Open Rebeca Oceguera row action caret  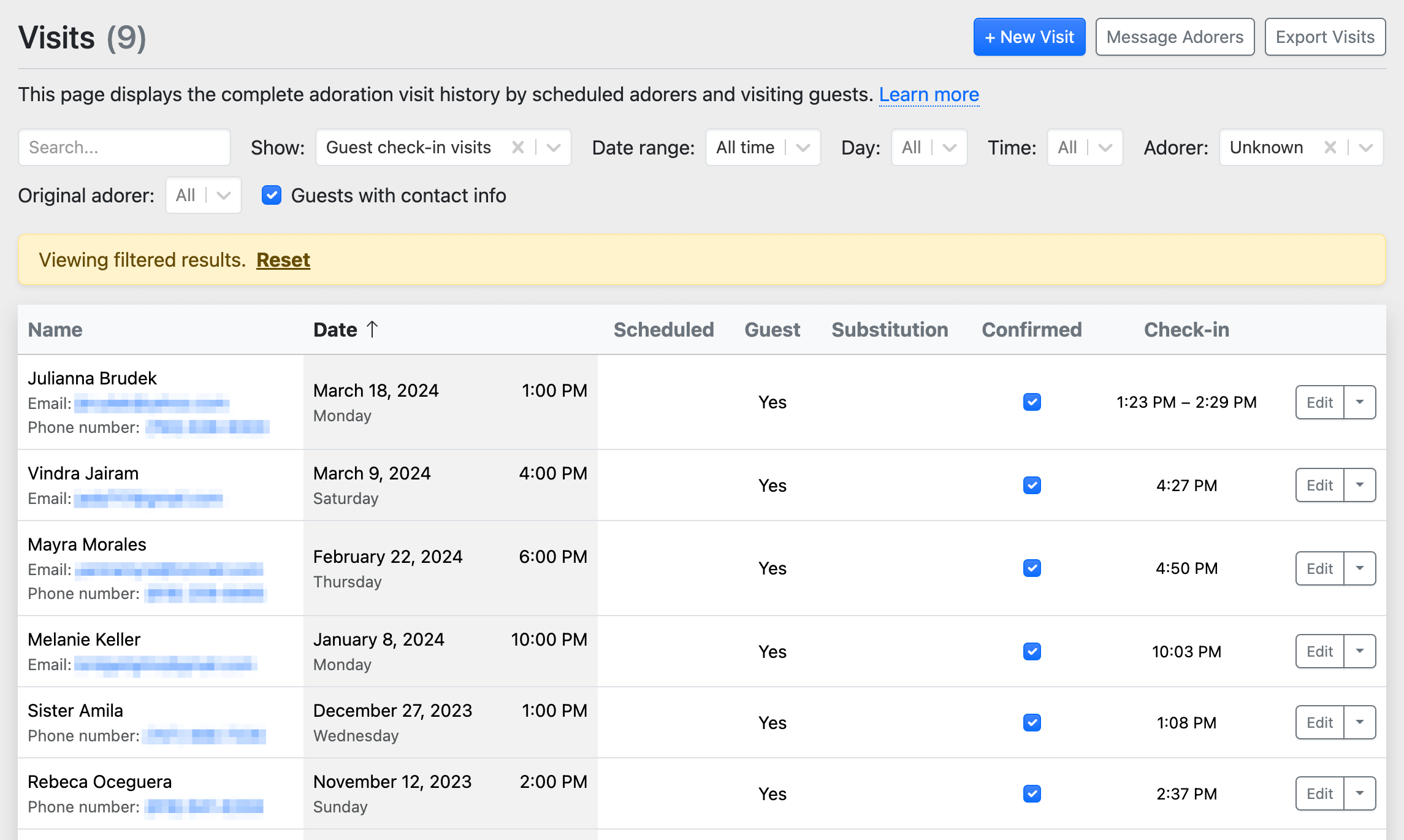pyautogui.click(x=1359, y=793)
